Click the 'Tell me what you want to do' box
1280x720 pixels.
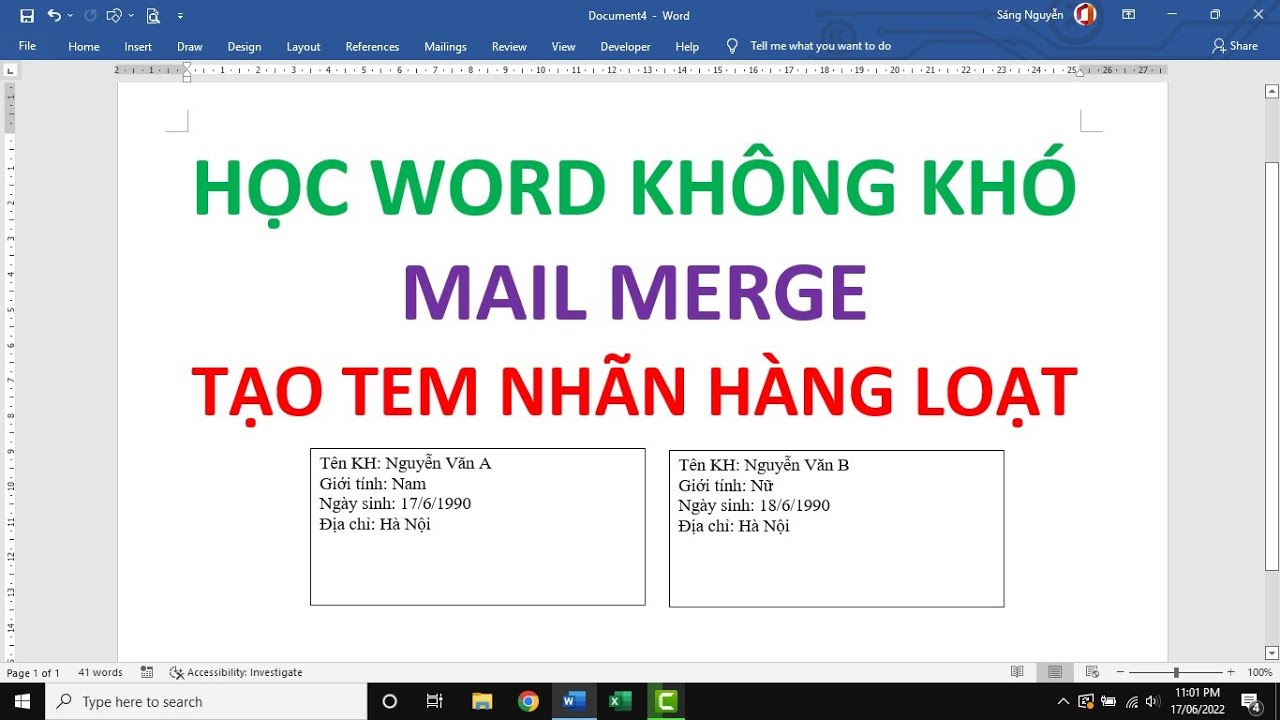[x=820, y=46]
